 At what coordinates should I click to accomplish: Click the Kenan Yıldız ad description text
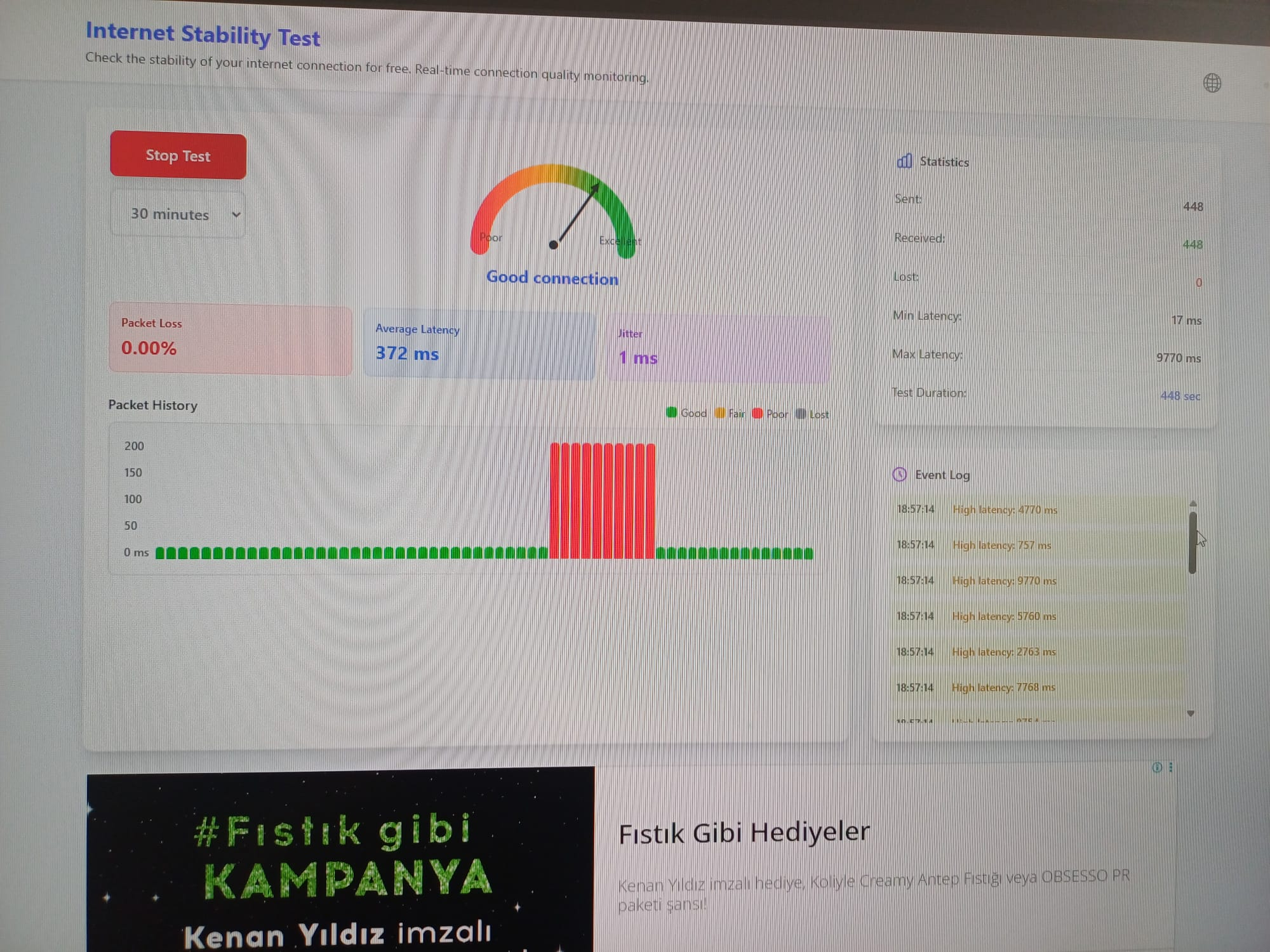(874, 890)
